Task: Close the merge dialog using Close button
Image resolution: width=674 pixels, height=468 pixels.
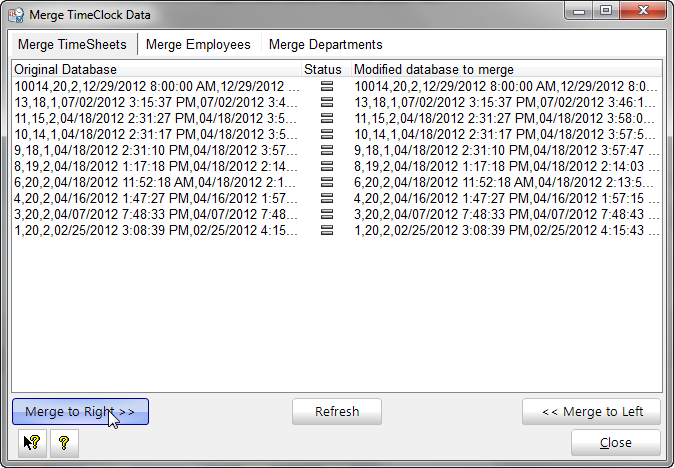Action: [x=615, y=443]
